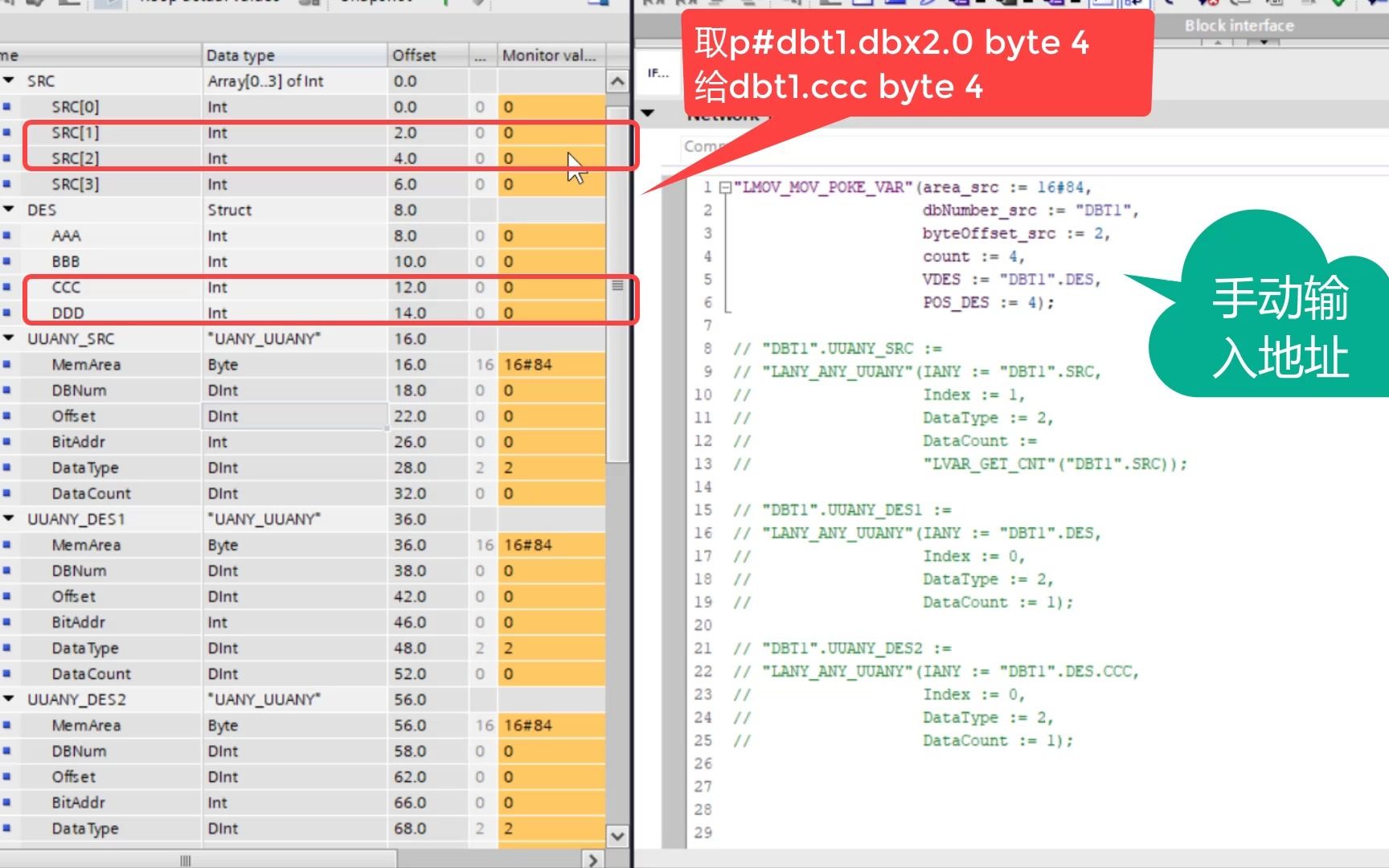Open the Block interface bar
The image size is (1389, 868).
[1239, 26]
